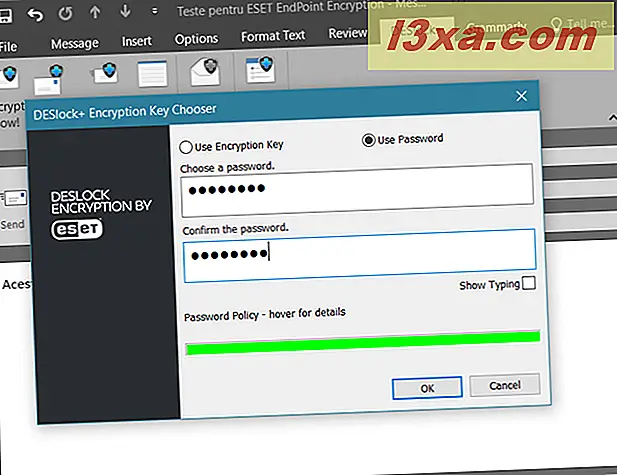Switch to the Insert ribbon tab
The width and height of the screenshot is (617, 475).
point(137,41)
